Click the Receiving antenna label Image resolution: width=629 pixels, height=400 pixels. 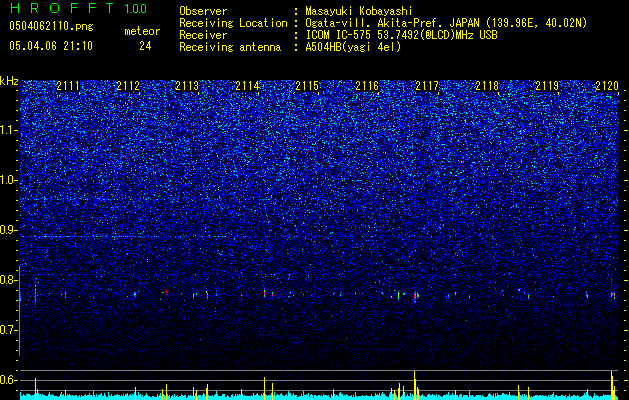pyautogui.click(x=230, y=47)
